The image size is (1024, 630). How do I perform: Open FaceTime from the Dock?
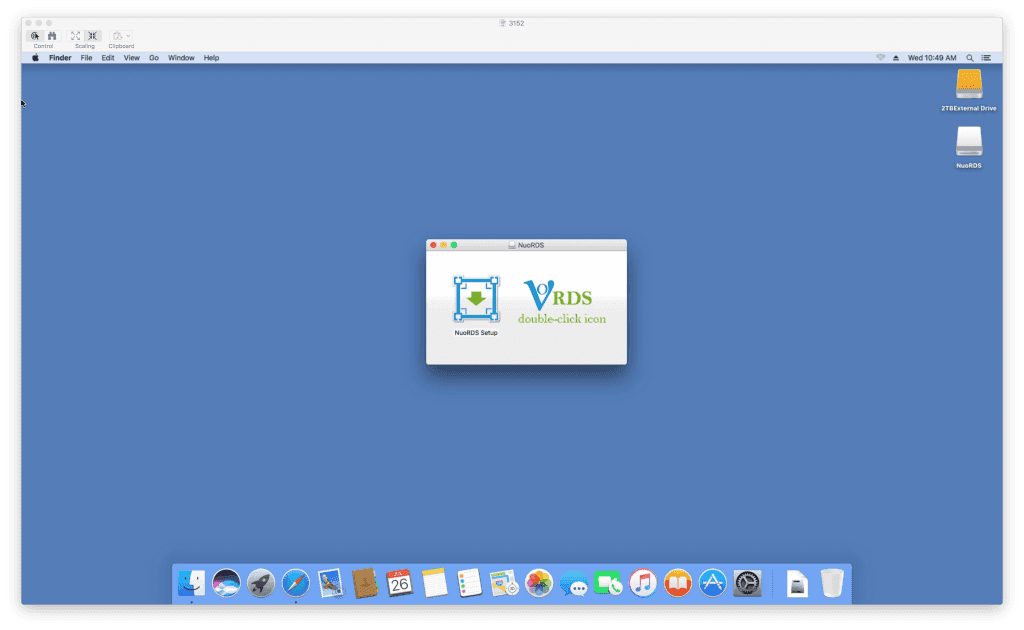pyautogui.click(x=608, y=583)
